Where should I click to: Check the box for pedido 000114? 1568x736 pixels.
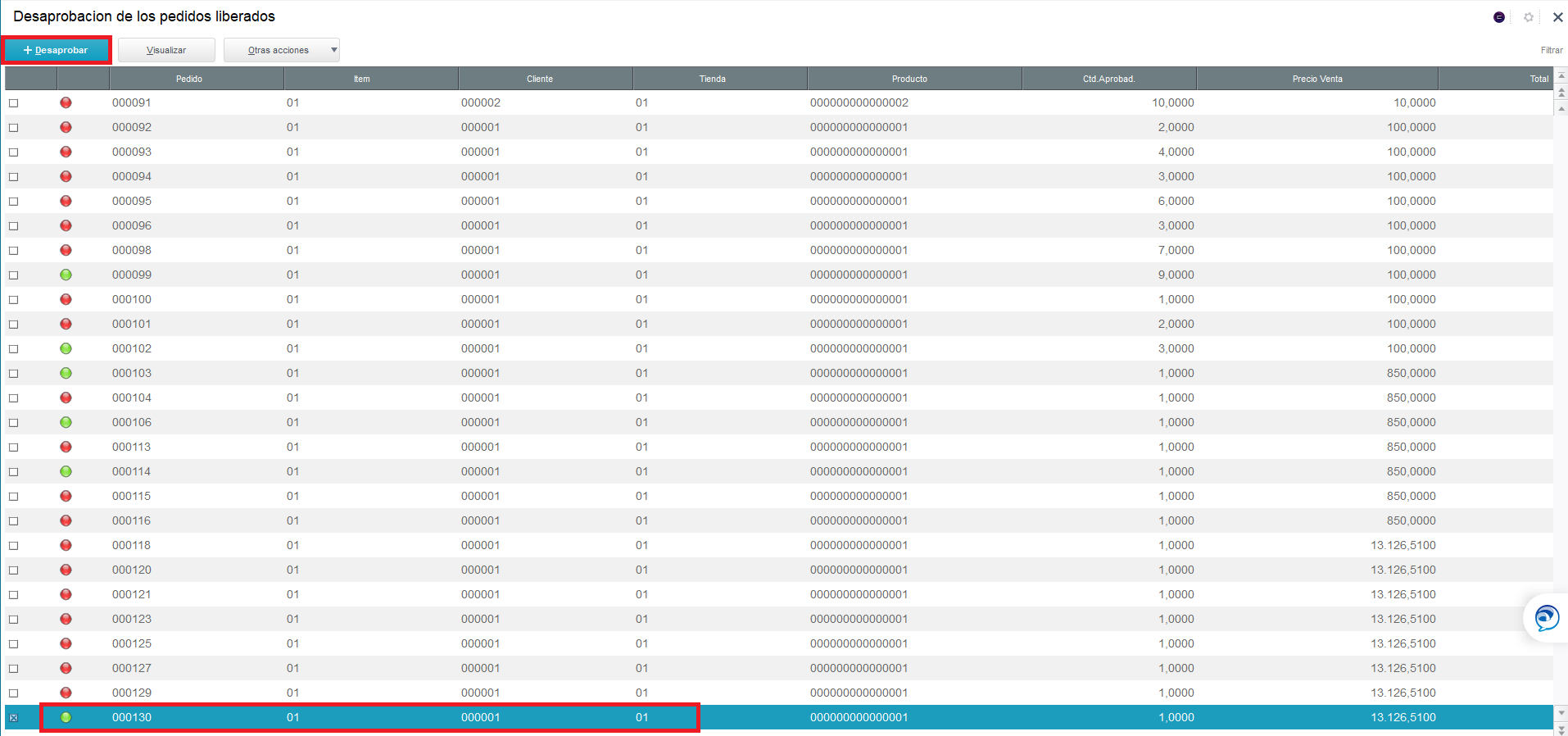click(13, 472)
